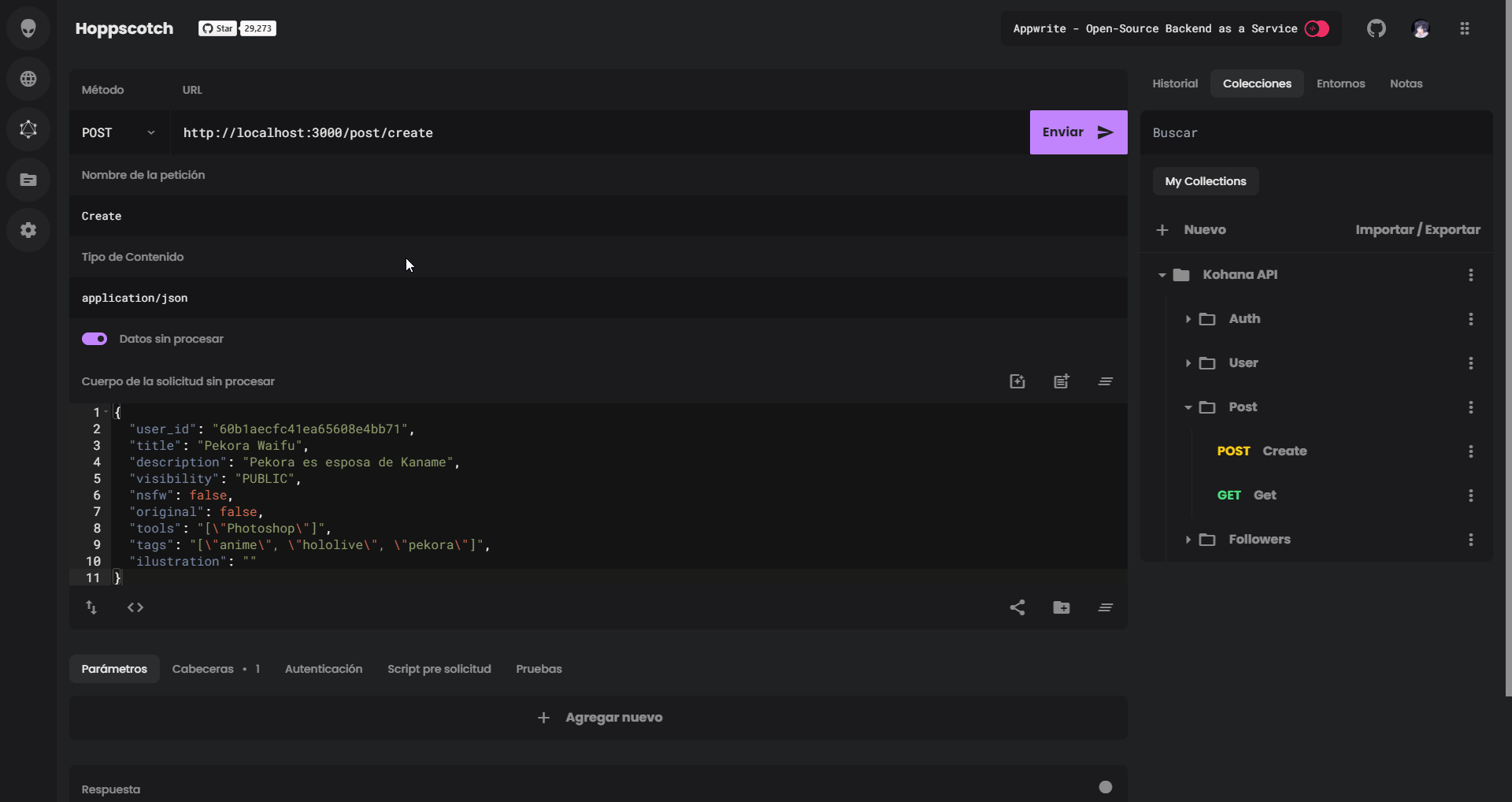The width and height of the screenshot is (1512, 802).
Task: Select the globe REST icon in the sidebar
Action: [28, 79]
